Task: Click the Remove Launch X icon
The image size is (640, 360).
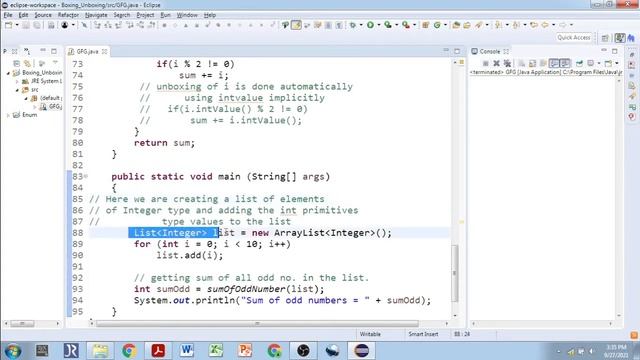Action: (x=496, y=63)
